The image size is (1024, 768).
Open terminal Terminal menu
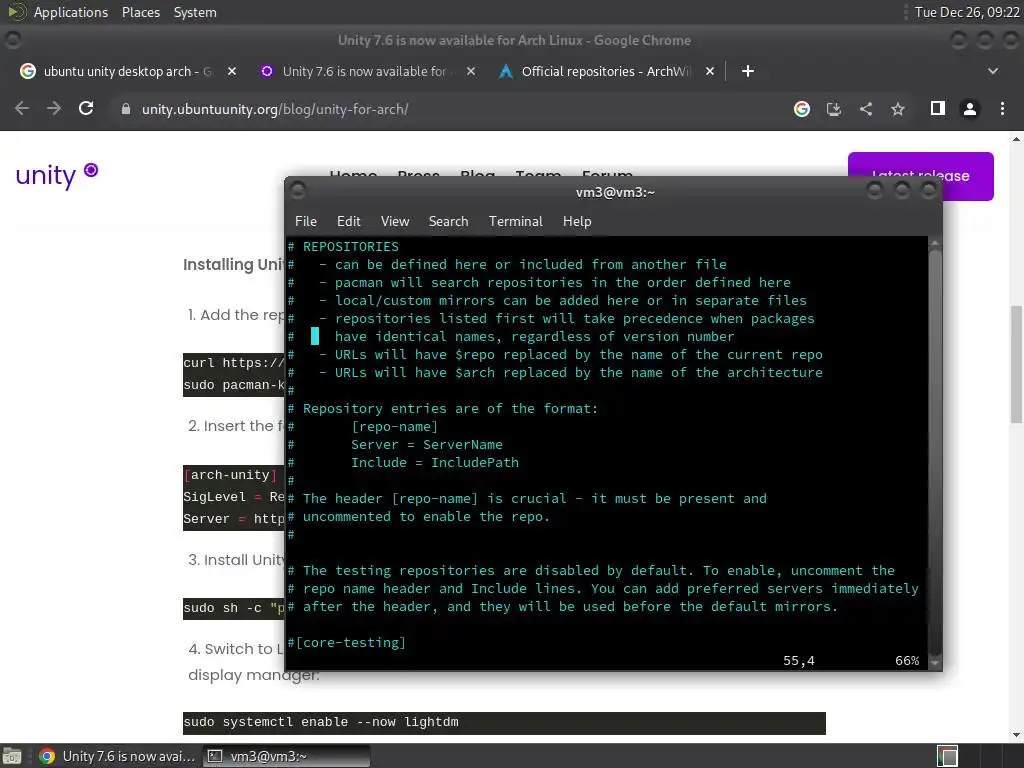pyautogui.click(x=515, y=221)
